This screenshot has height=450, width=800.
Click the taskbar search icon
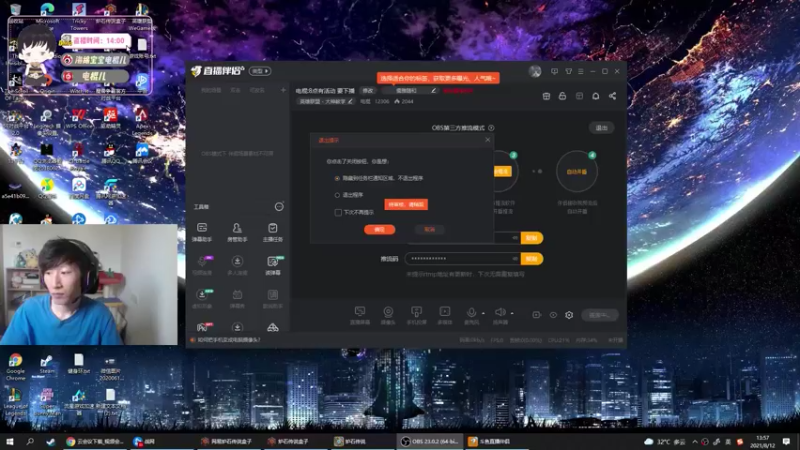30,441
